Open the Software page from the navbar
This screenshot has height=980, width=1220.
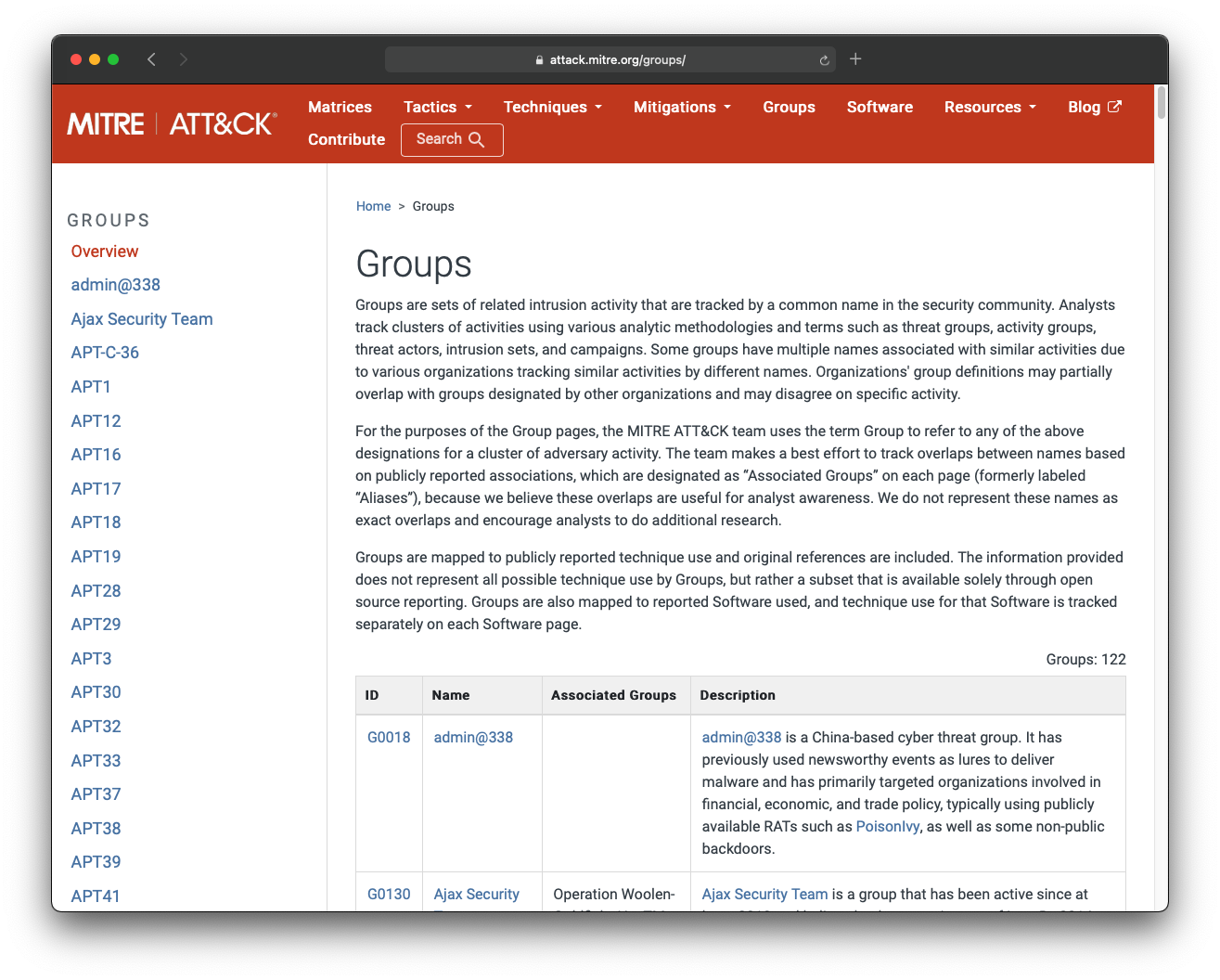[x=880, y=107]
